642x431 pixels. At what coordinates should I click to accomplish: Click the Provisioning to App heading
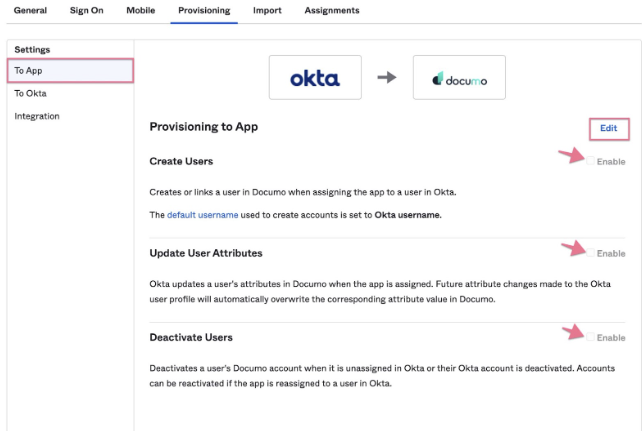pyautogui.click(x=203, y=127)
